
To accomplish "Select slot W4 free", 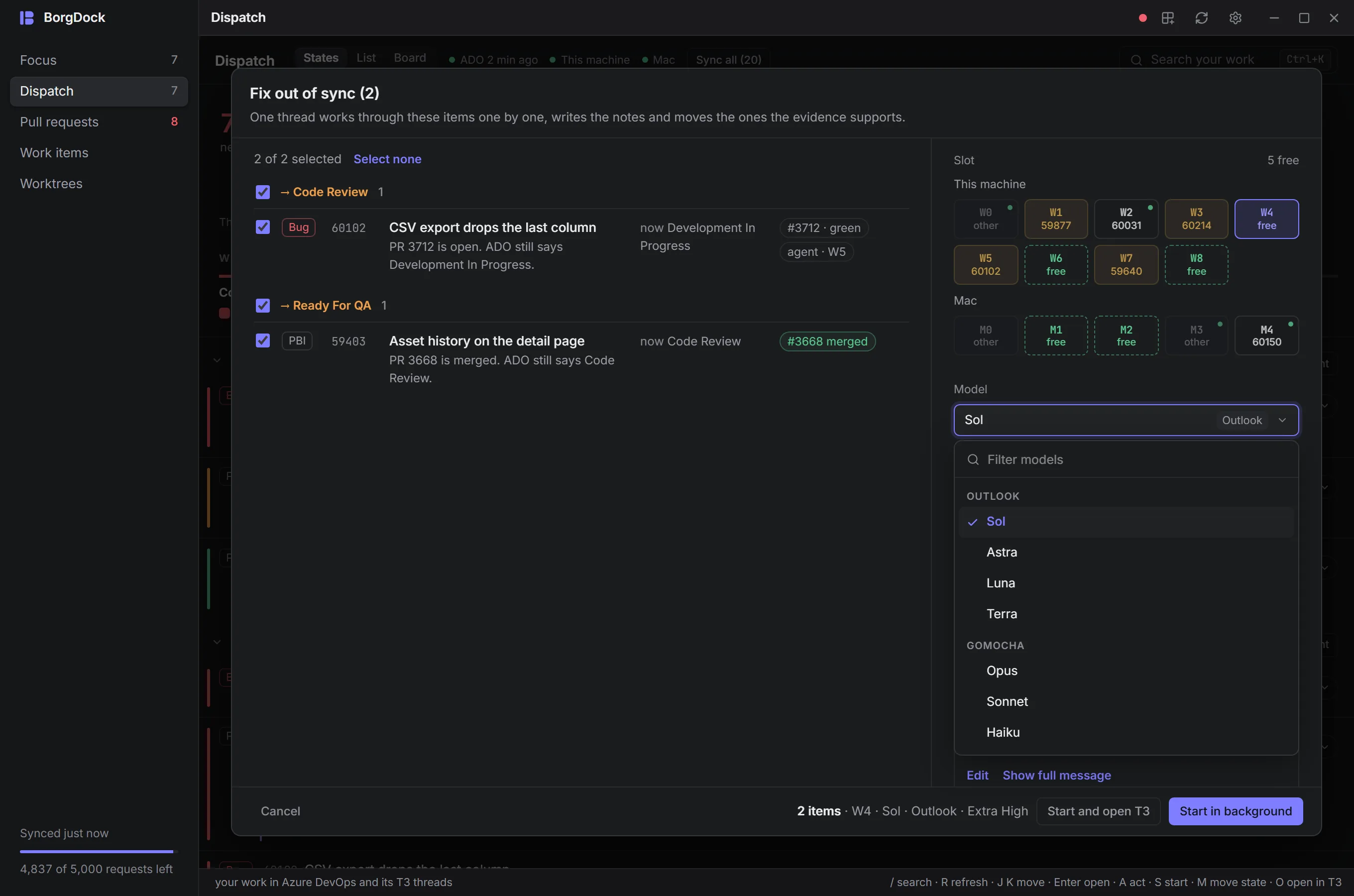I will coord(1266,219).
